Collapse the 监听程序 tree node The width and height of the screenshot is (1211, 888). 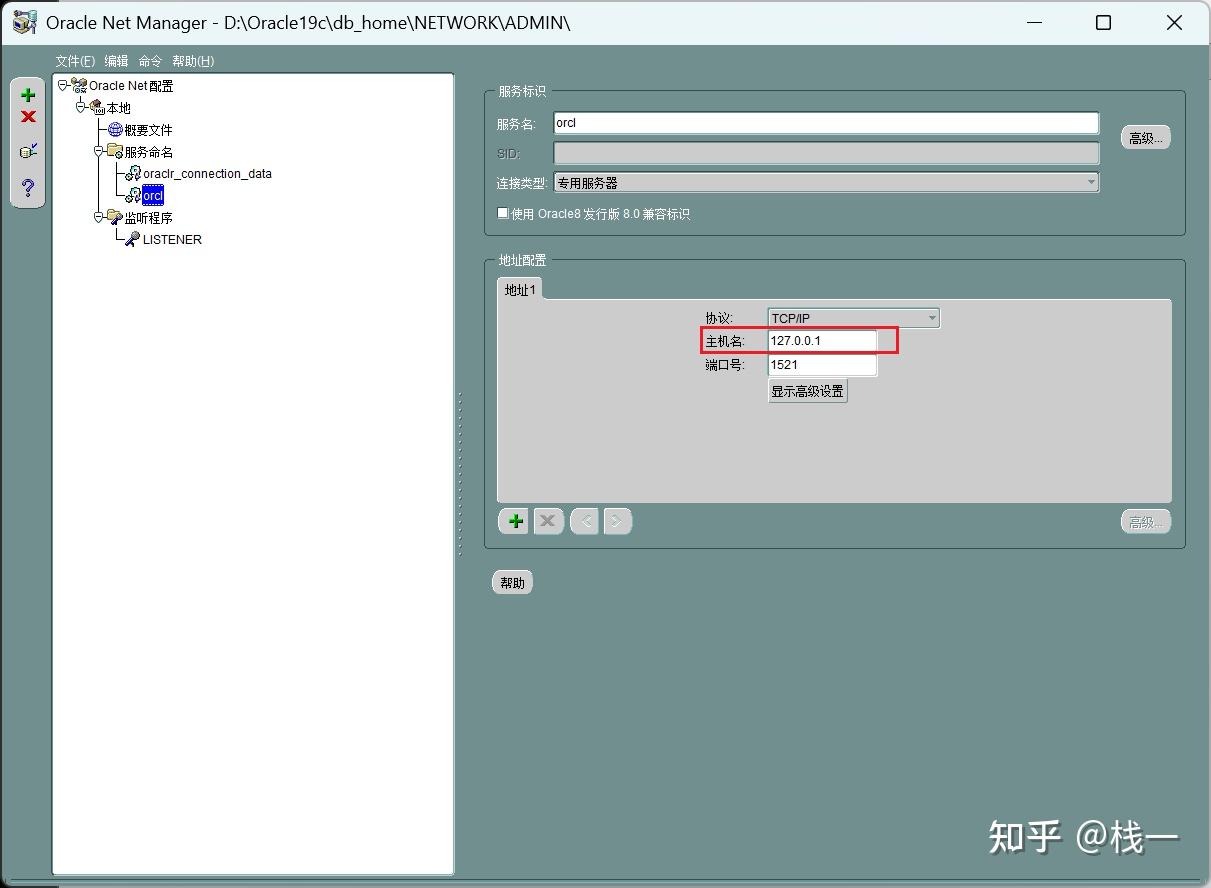[x=99, y=216]
